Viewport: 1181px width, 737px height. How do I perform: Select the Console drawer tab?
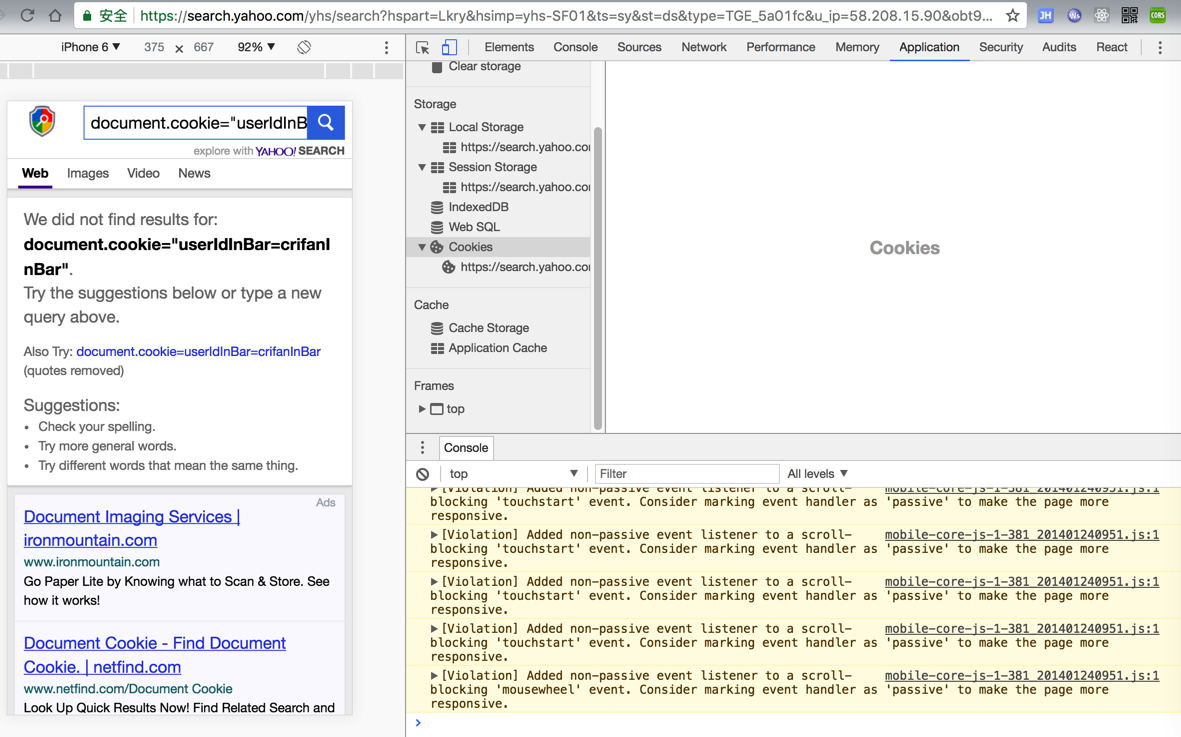pyautogui.click(x=465, y=447)
